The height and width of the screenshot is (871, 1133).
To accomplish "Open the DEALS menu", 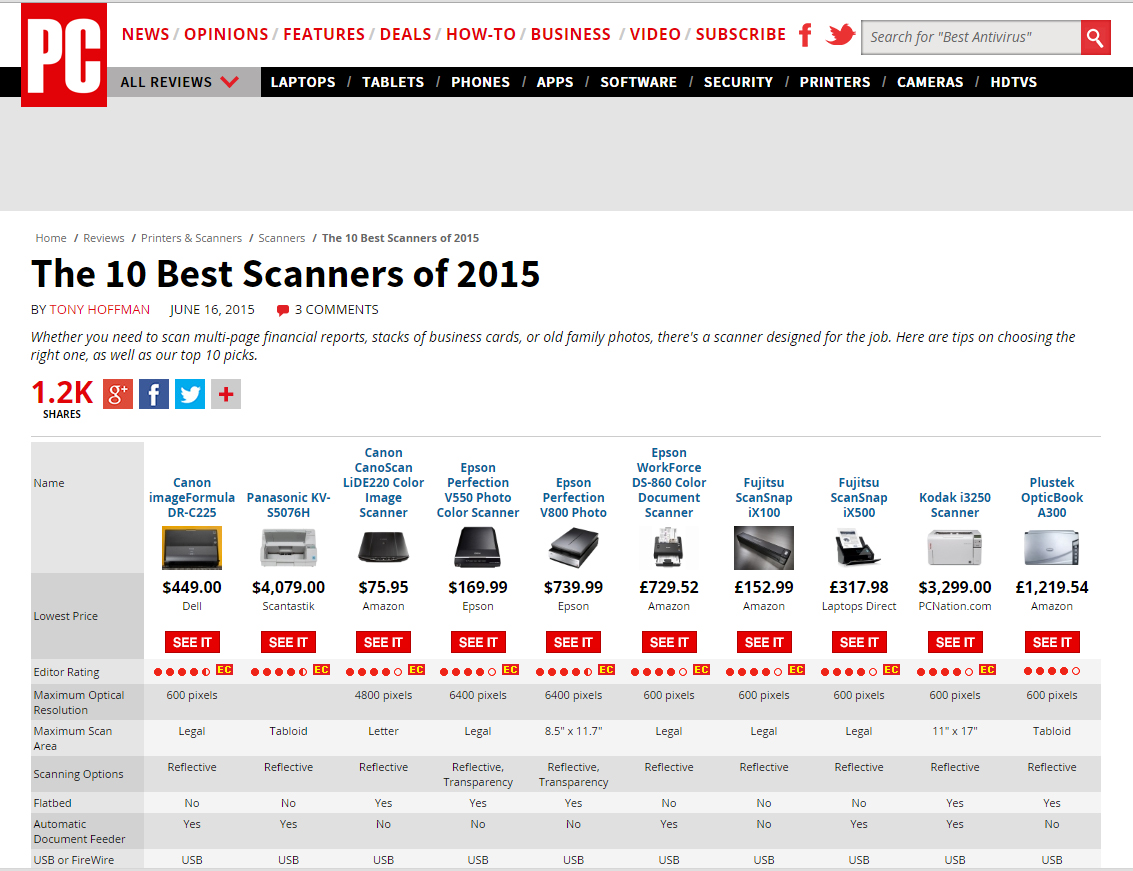I will click(x=405, y=34).
